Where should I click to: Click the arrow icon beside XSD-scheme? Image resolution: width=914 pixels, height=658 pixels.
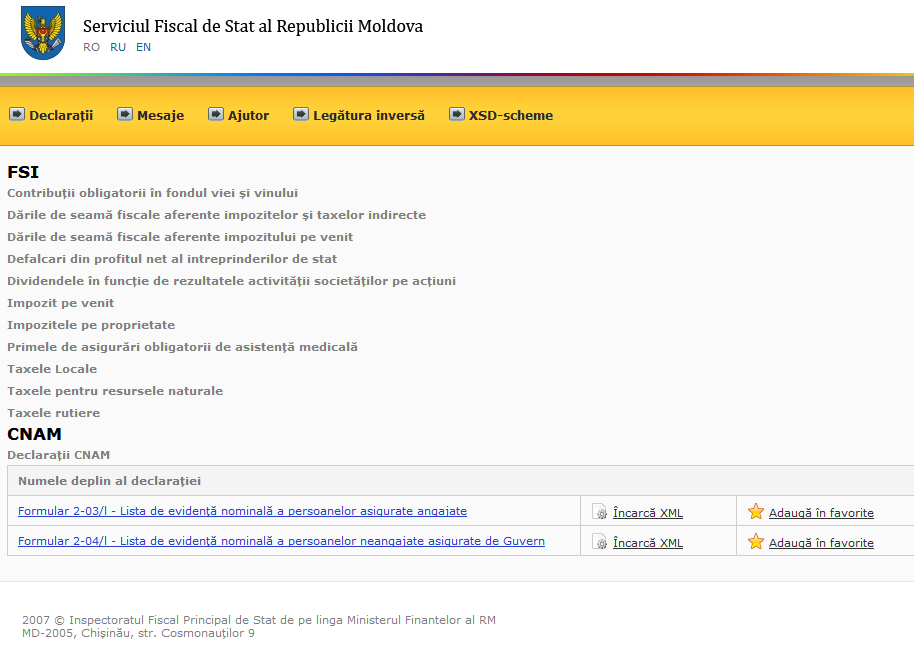pos(457,114)
